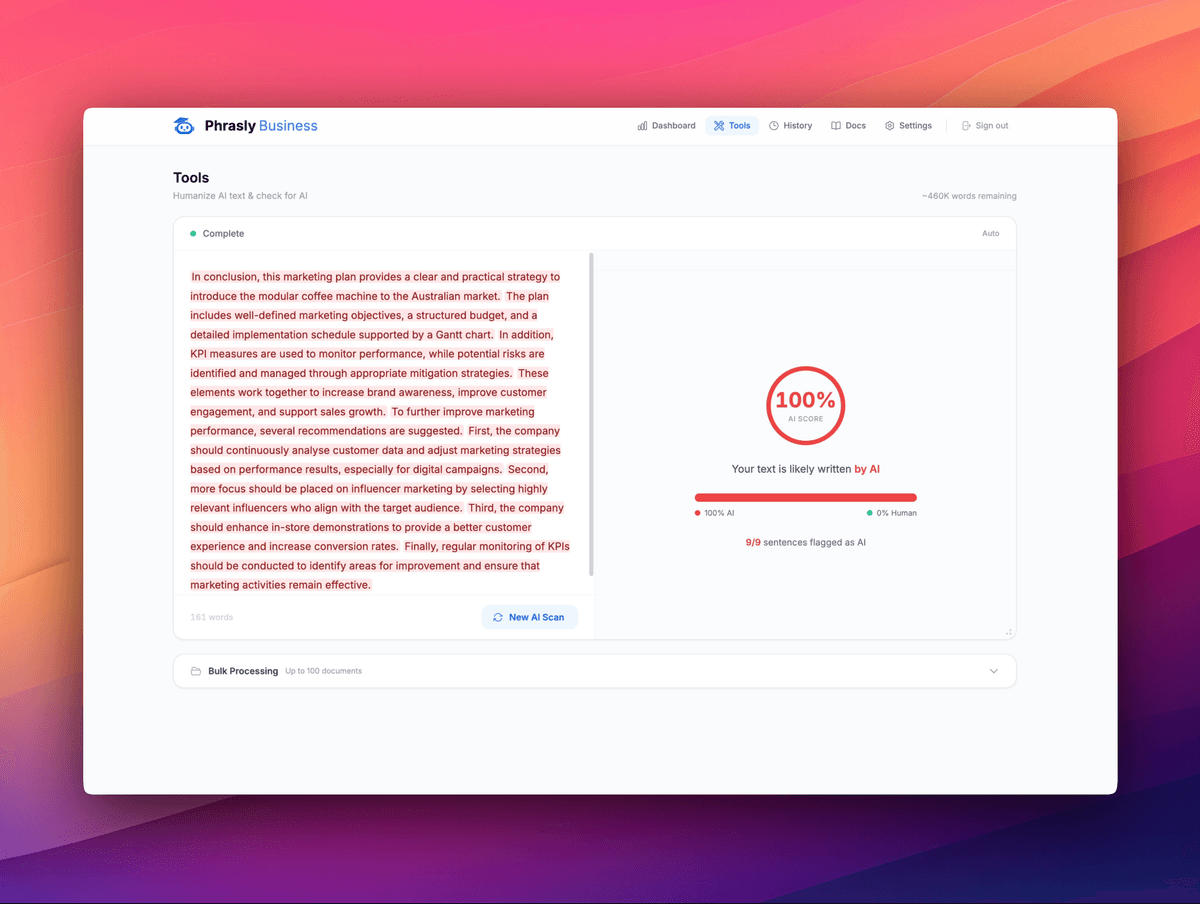Click the refresh icon in New AI Scan
The height and width of the screenshot is (904, 1200).
click(498, 617)
